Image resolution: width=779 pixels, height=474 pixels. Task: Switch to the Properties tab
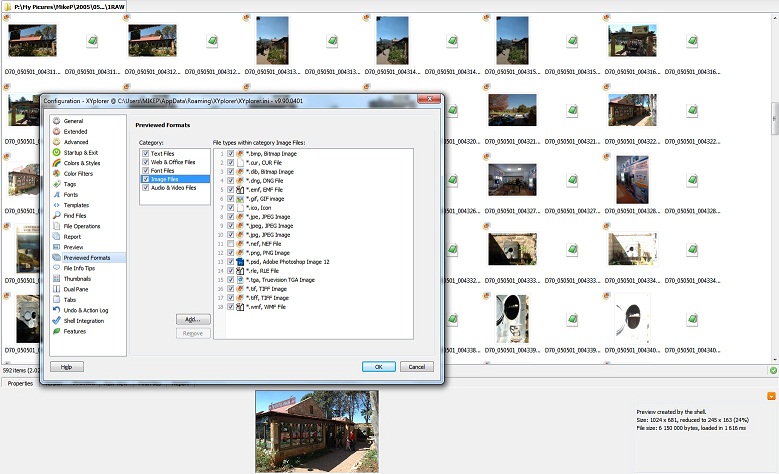click(20, 383)
